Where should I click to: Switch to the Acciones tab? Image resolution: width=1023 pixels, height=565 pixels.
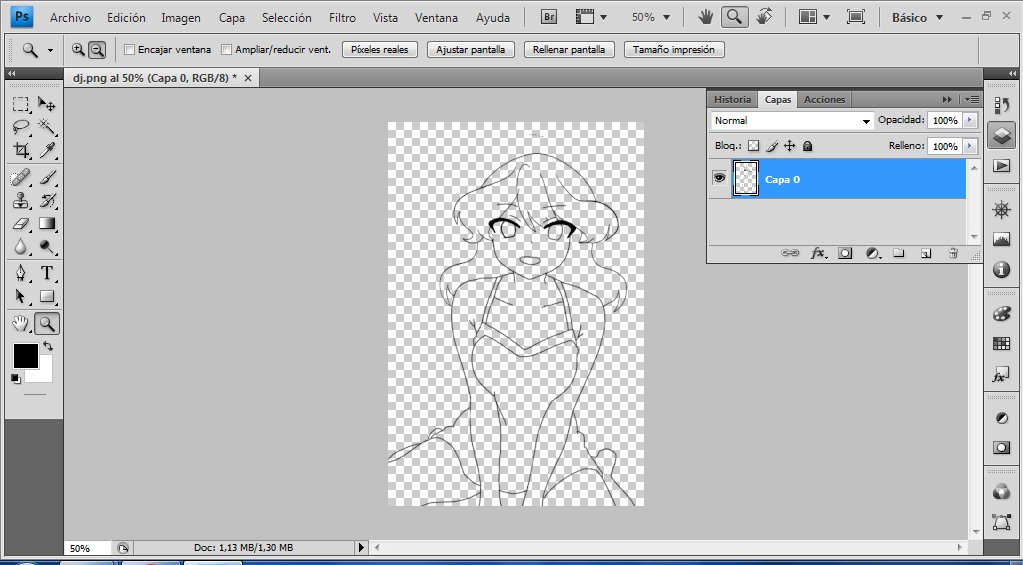(825, 99)
